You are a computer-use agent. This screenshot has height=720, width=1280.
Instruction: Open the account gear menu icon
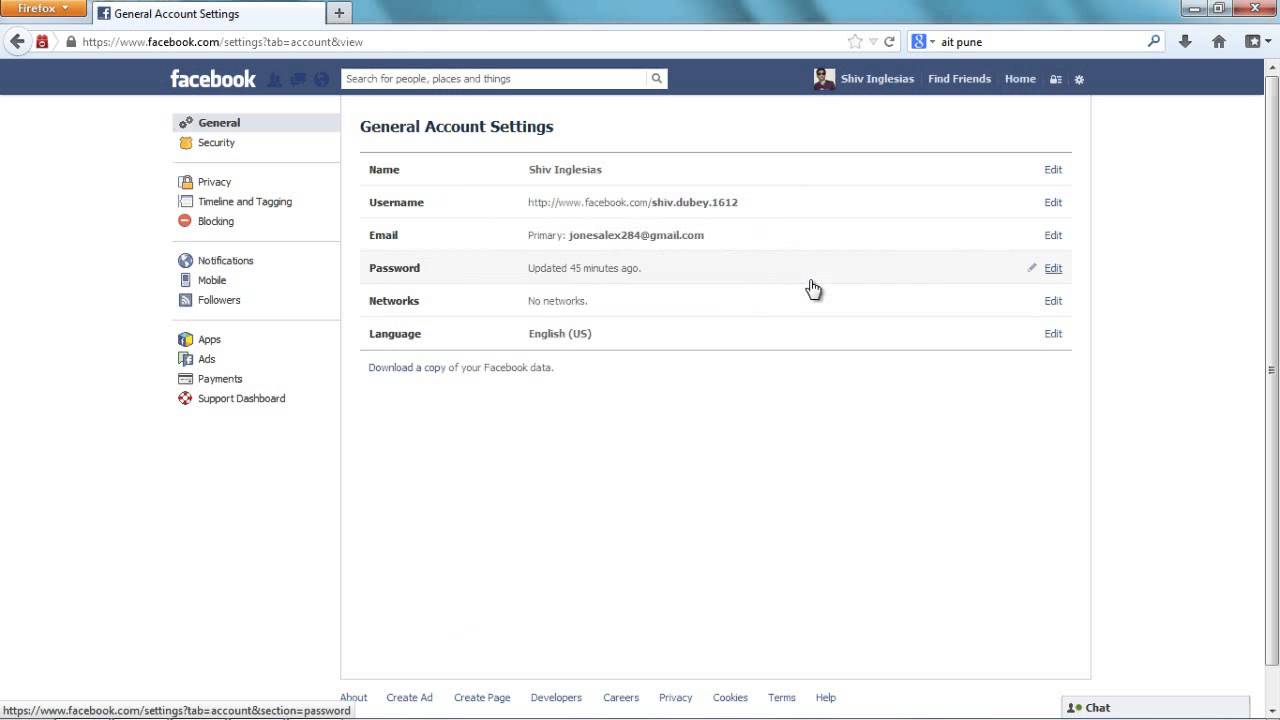[x=1079, y=79]
